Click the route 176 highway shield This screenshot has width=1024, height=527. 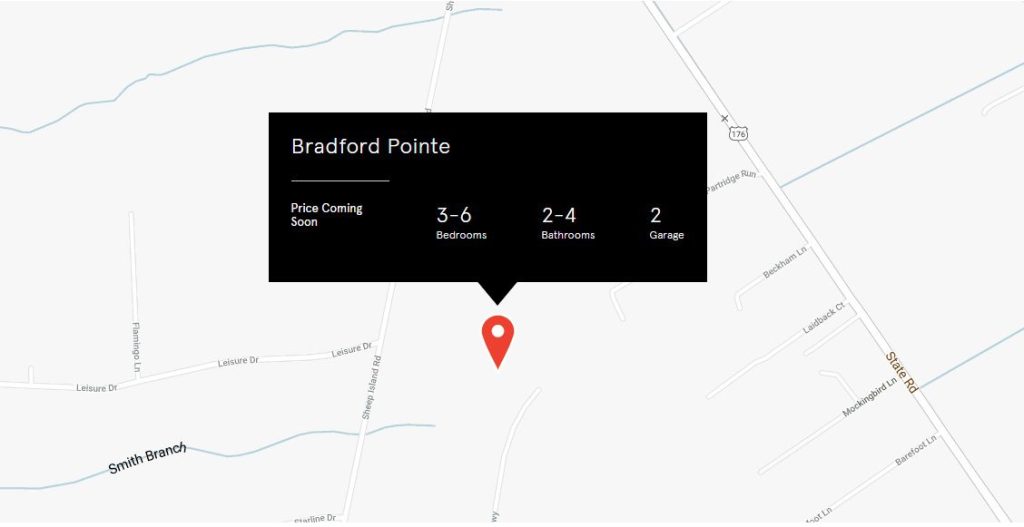tap(738, 134)
